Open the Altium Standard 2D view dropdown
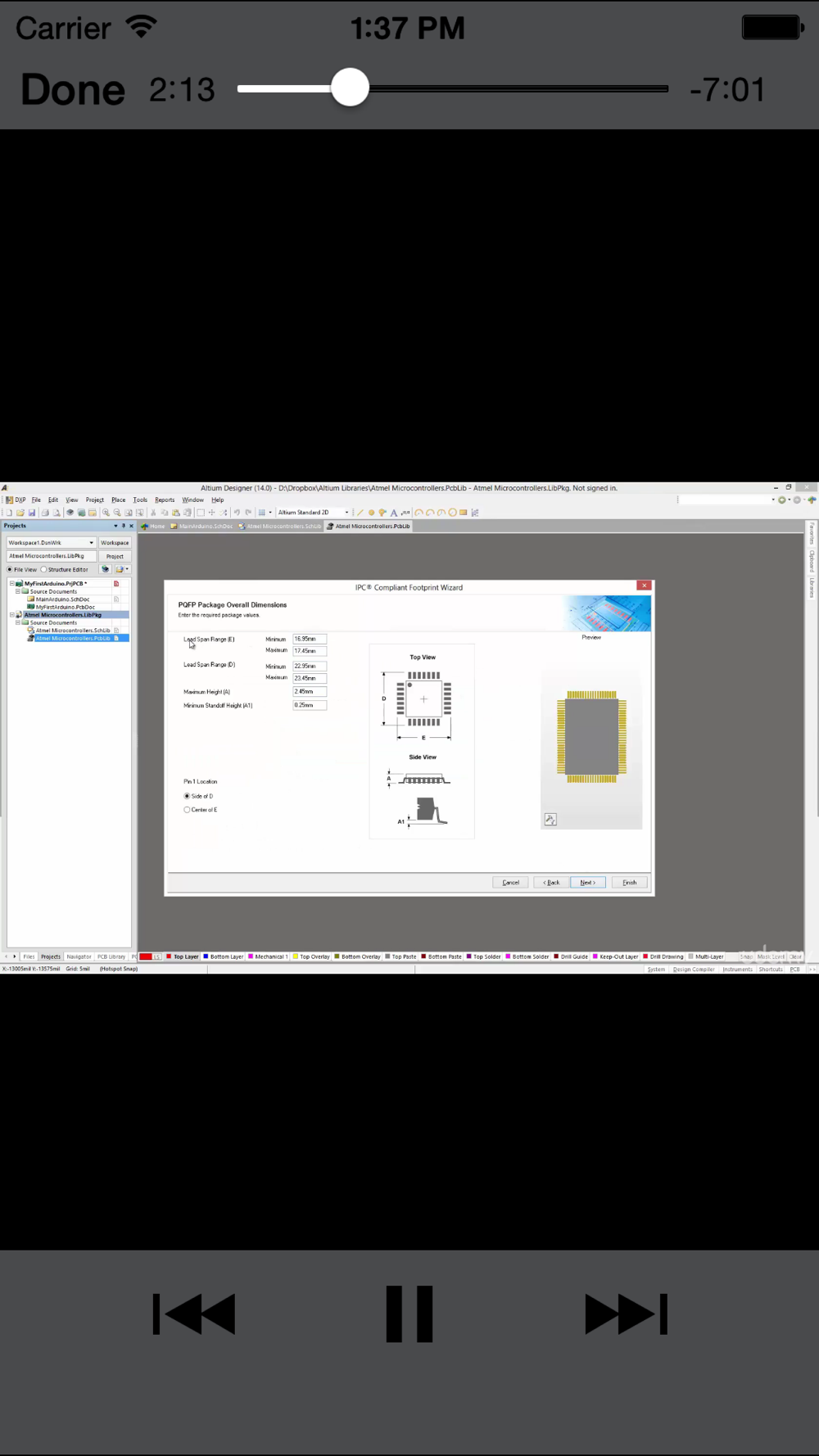 pyautogui.click(x=346, y=513)
